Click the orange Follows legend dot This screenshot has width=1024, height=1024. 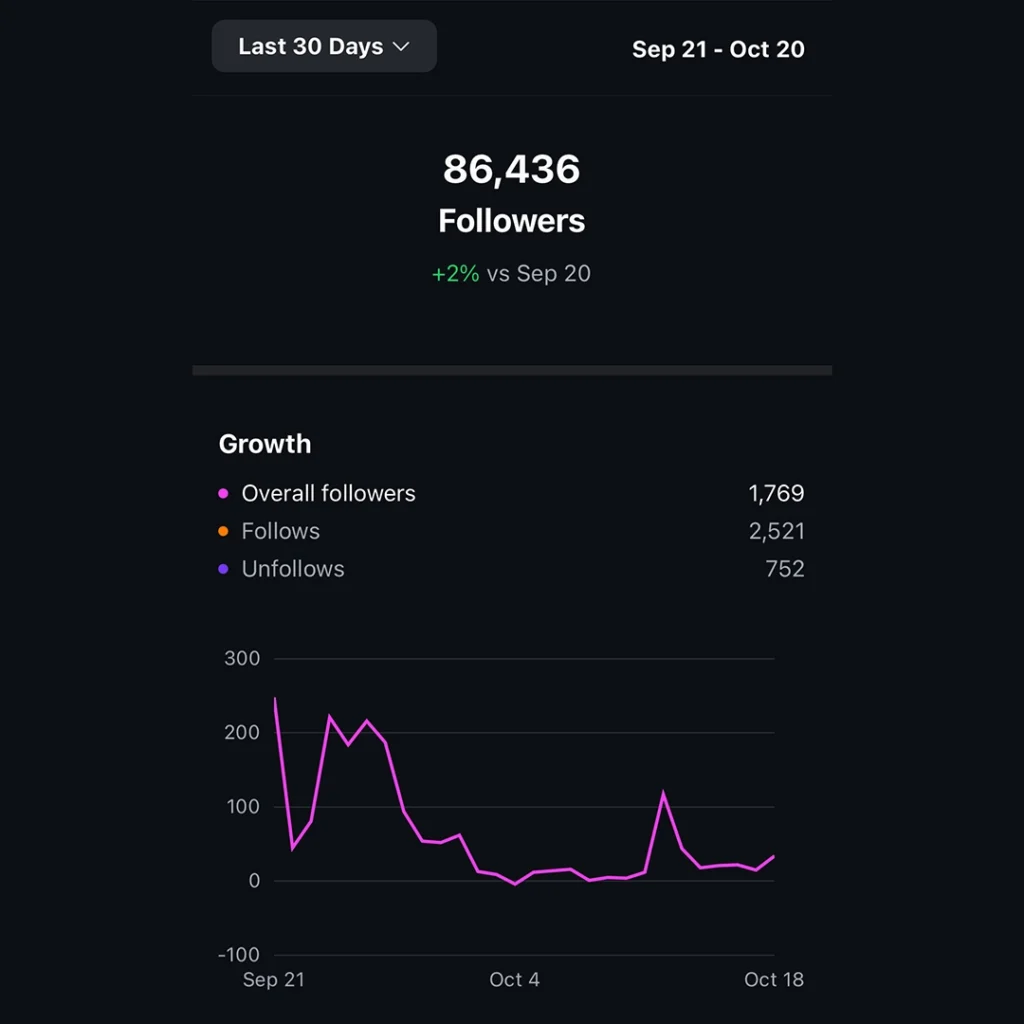coord(223,532)
